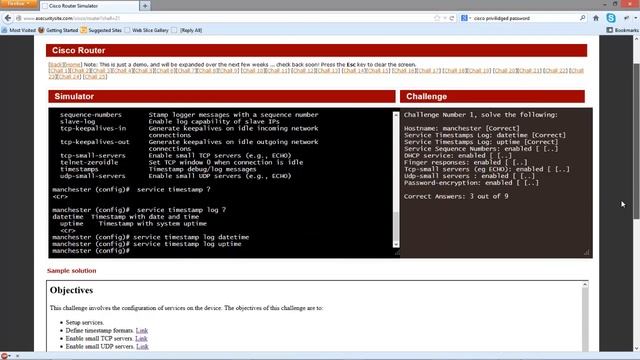Open the [Reply All] bookmark
Image resolution: width=640 pixels, height=360 pixels.
coord(187,30)
